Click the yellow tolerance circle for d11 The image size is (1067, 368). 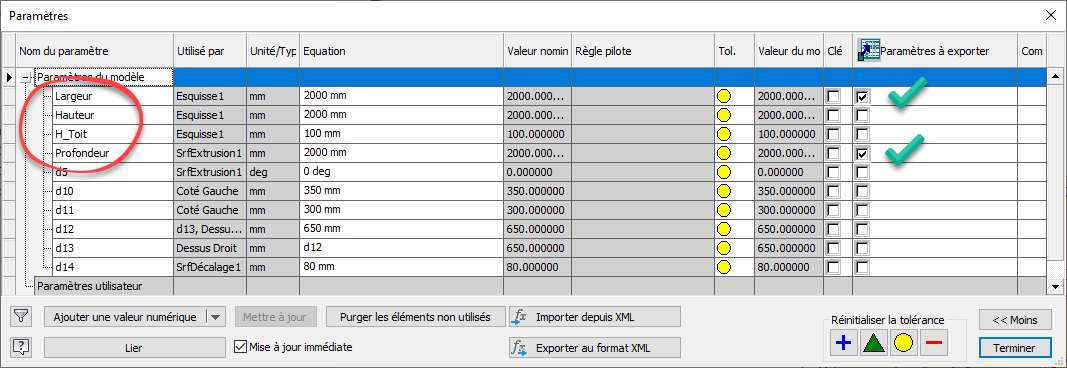[724, 210]
